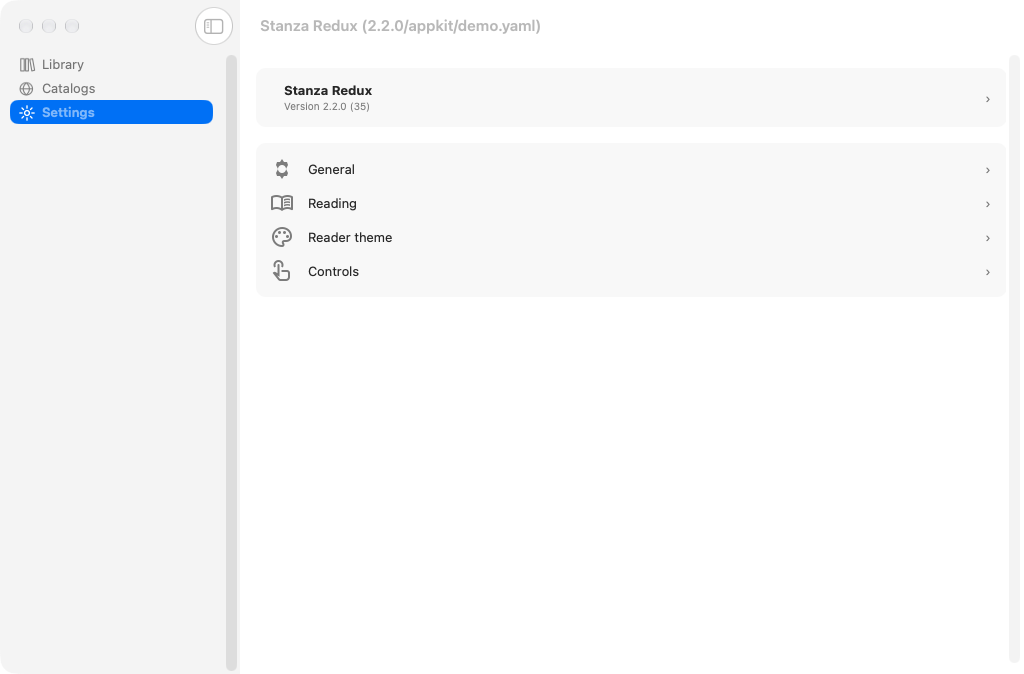Click the General gear icon
Viewport: 1024px width, 674px height.
(281, 169)
